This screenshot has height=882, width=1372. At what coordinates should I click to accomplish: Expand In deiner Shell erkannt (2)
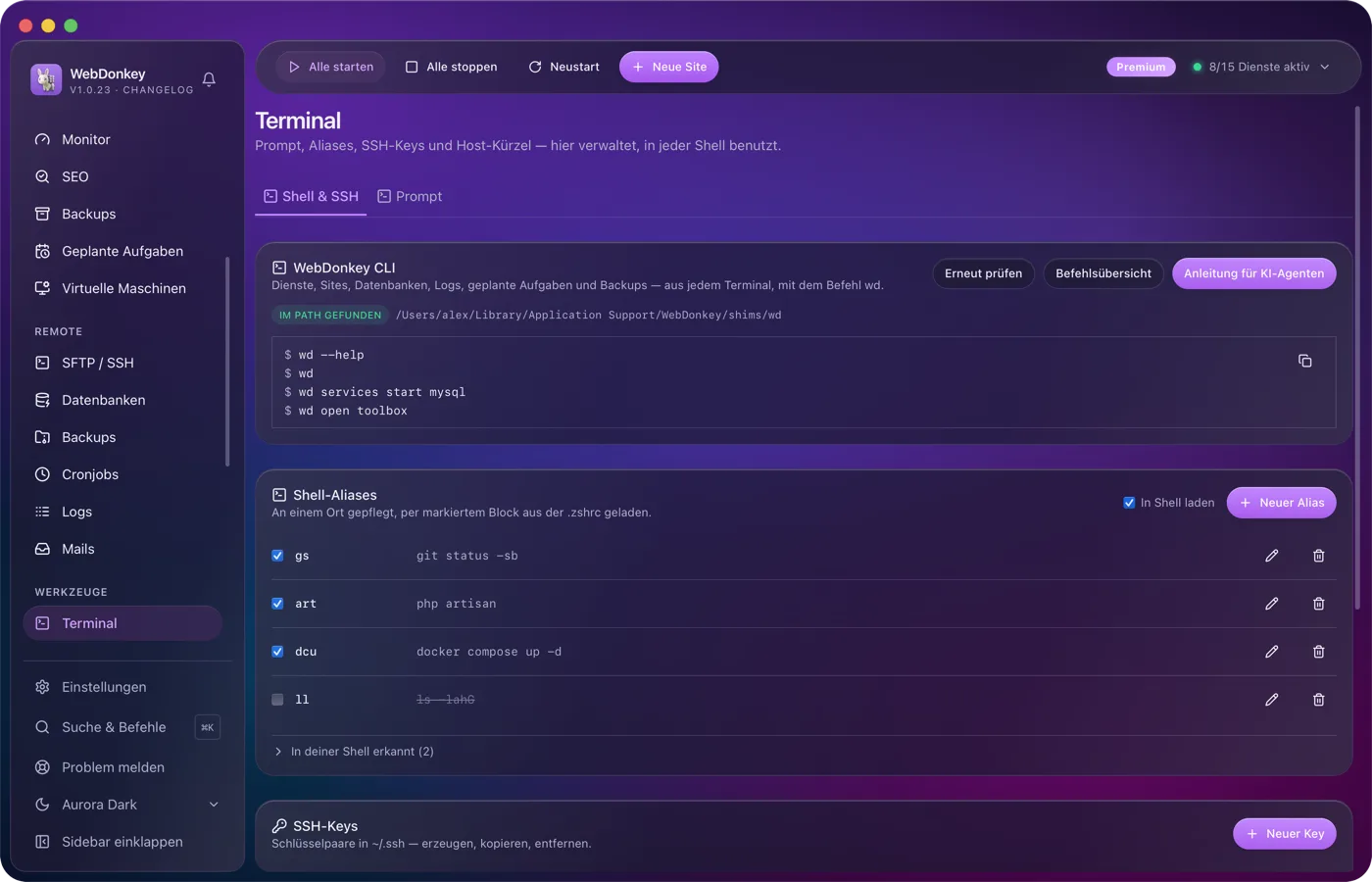(354, 752)
